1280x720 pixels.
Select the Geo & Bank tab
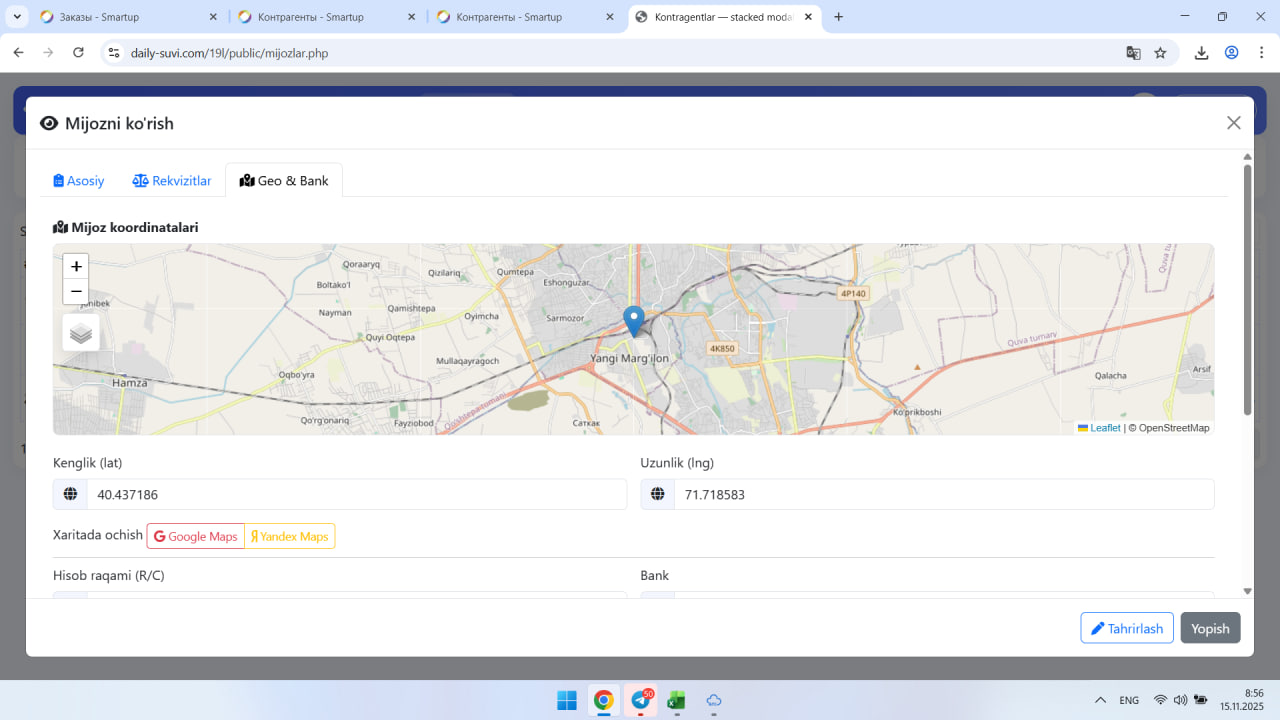pyautogui.click(x=284, y=181)
